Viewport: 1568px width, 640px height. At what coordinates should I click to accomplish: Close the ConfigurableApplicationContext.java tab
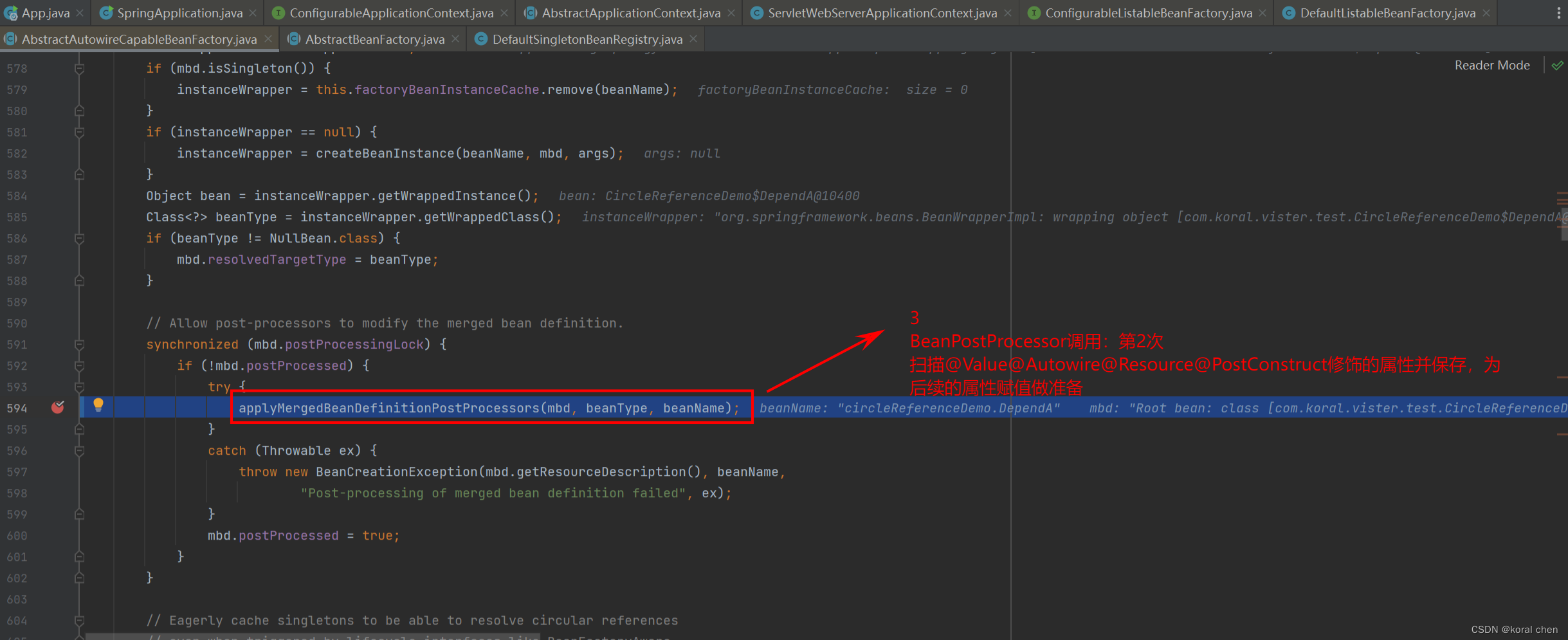[x=504, y=13]
